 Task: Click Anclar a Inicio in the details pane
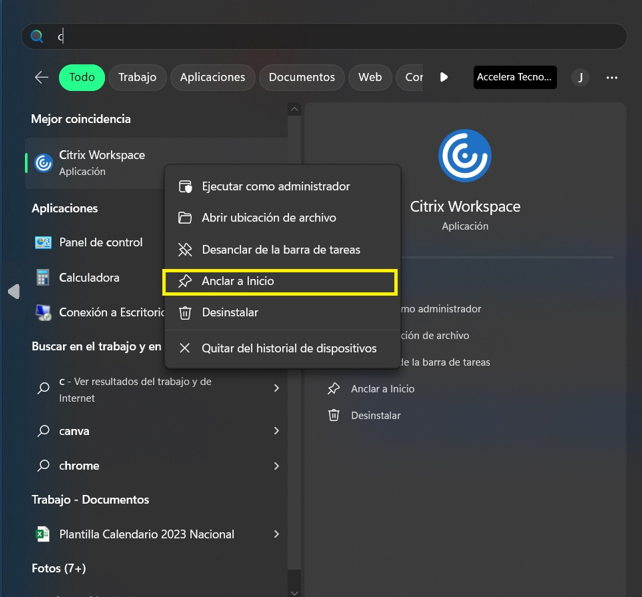pos(382,389)
